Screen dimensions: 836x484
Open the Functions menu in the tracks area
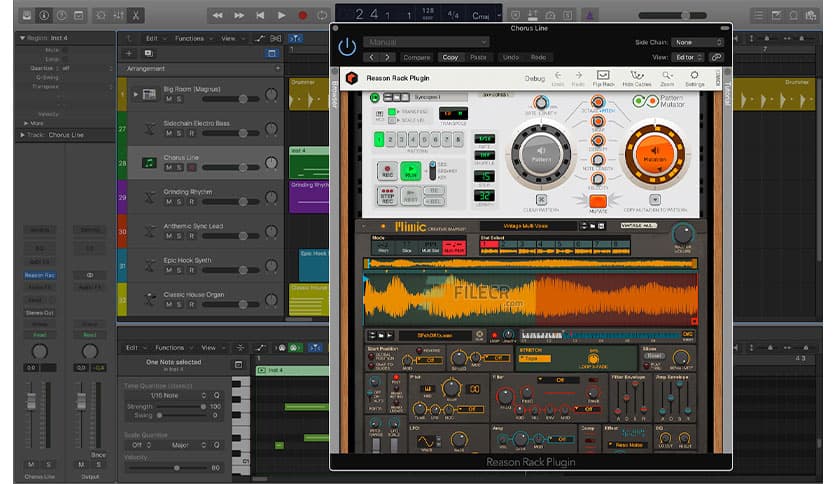point(189,38)
